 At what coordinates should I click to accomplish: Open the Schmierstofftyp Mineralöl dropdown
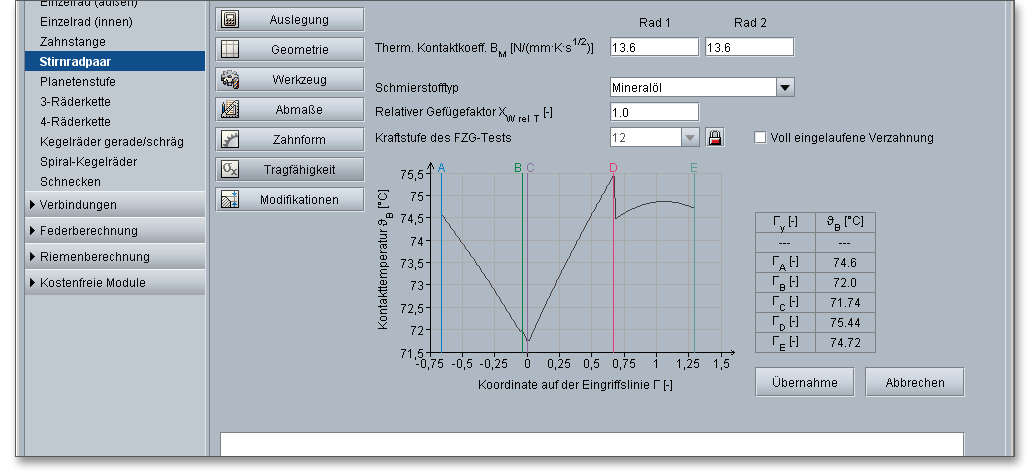tap(785, 88)
